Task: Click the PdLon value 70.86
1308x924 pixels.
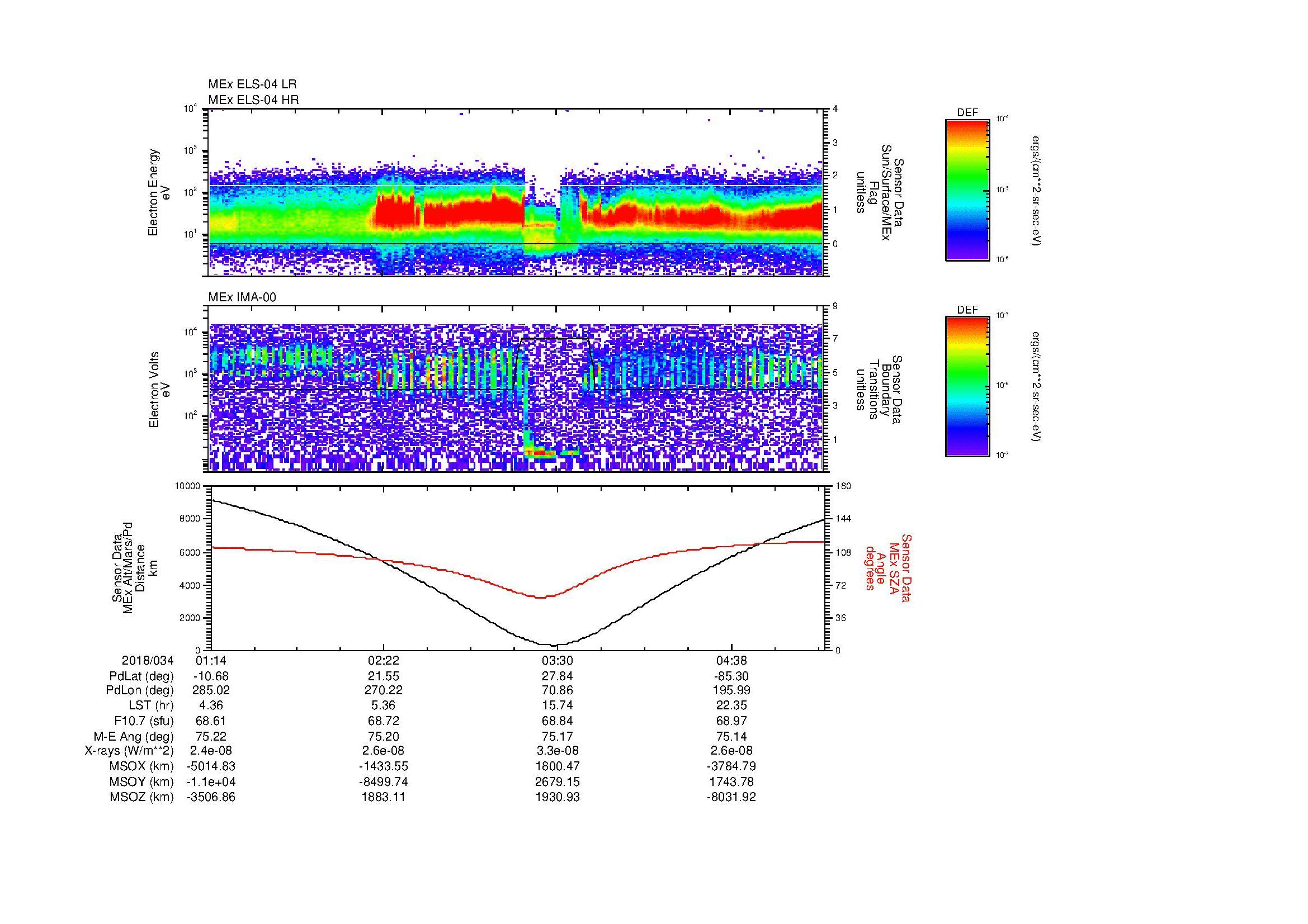Action: point(557,690)
